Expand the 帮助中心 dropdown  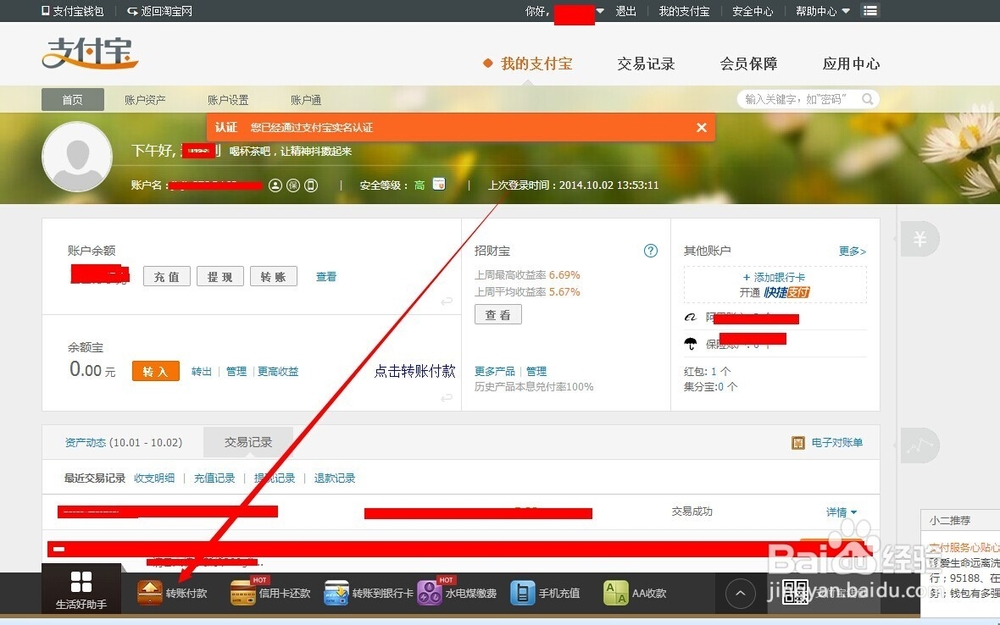click(822, 11)
